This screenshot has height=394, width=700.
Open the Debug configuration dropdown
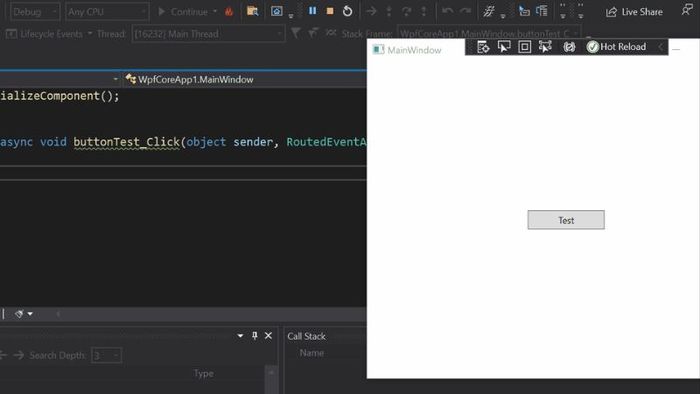click(x=35, y=12)
